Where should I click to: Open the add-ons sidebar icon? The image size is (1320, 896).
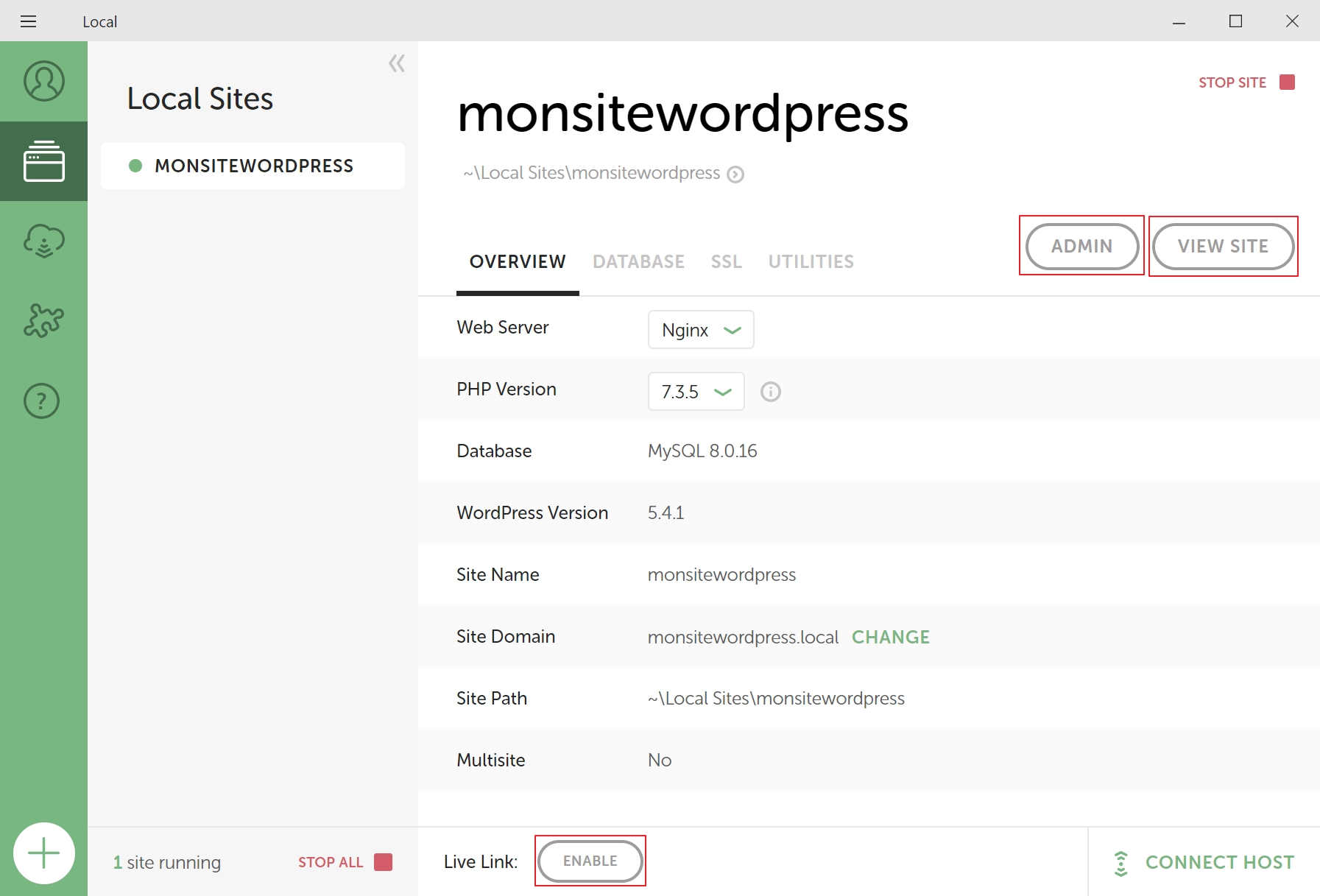(x=43, y=320)
